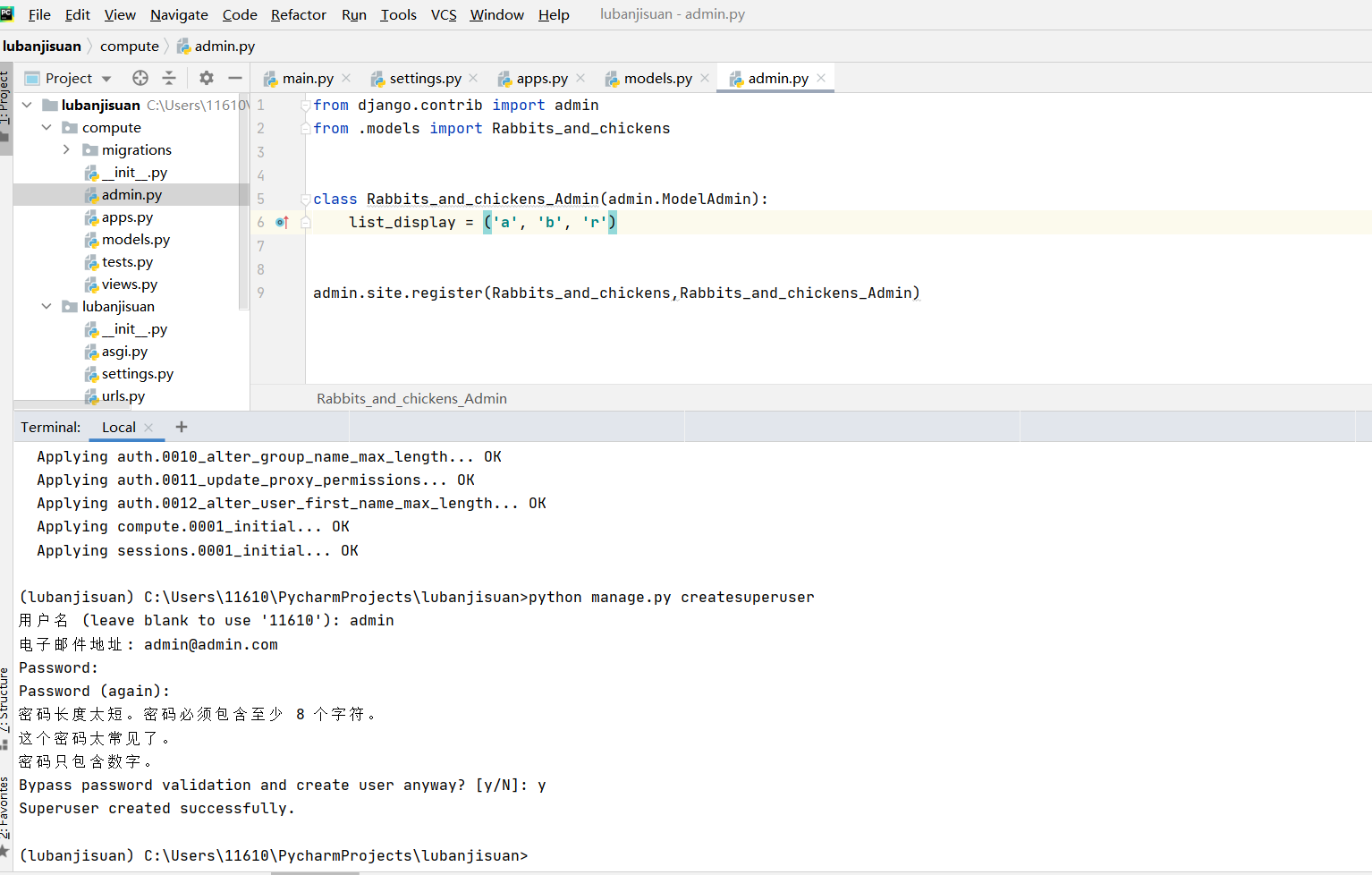The width and height of the screenshot is (1372, 875).
Task: Close the Local terminal session tab
Action: pos(148,428)
